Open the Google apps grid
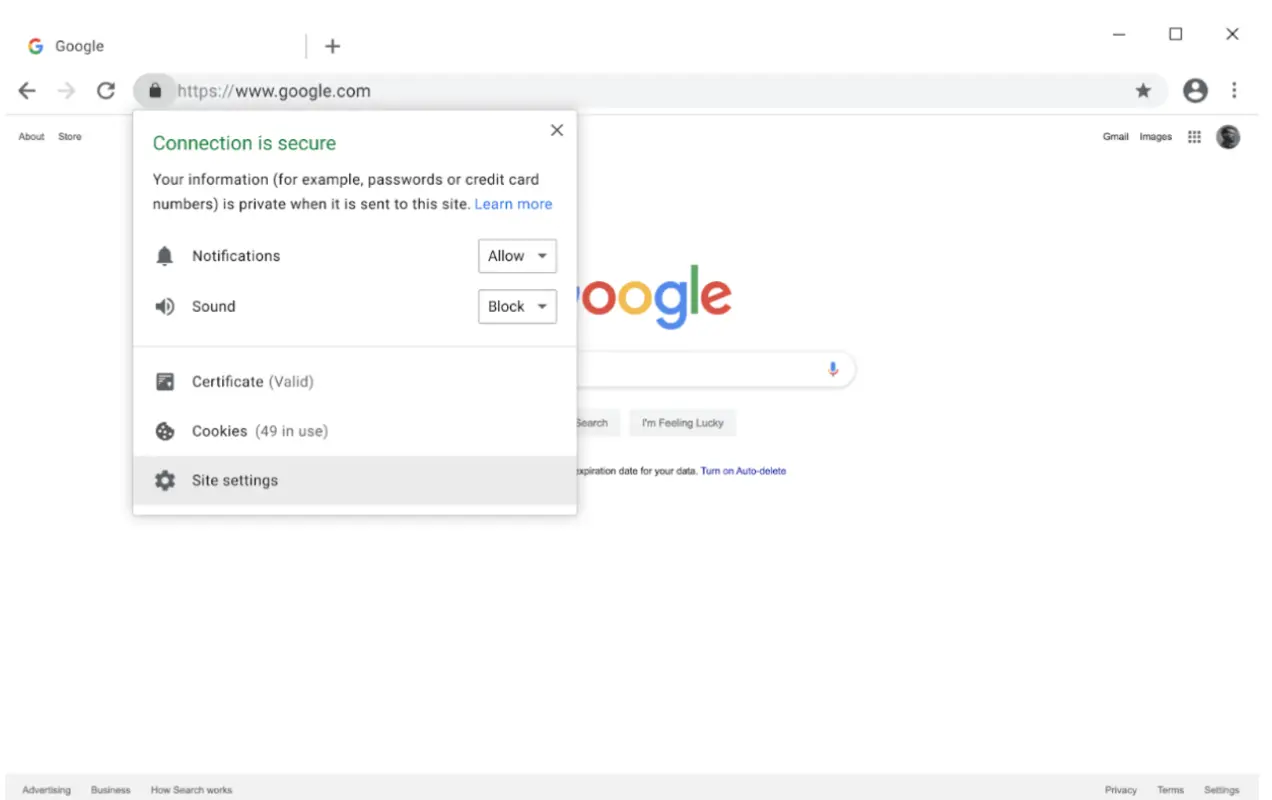Image resolution: width=1272 pixels, height=800 pixels. pos(1194,136)
